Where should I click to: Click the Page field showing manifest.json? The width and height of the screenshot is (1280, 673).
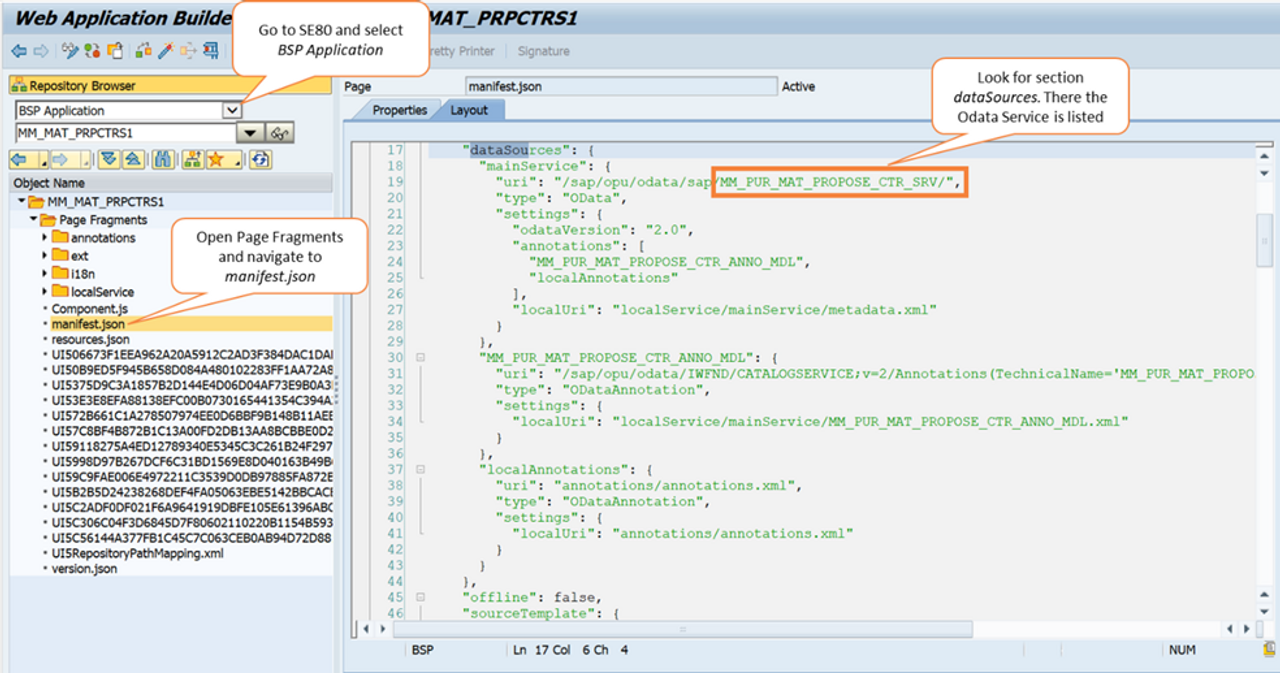621,87
